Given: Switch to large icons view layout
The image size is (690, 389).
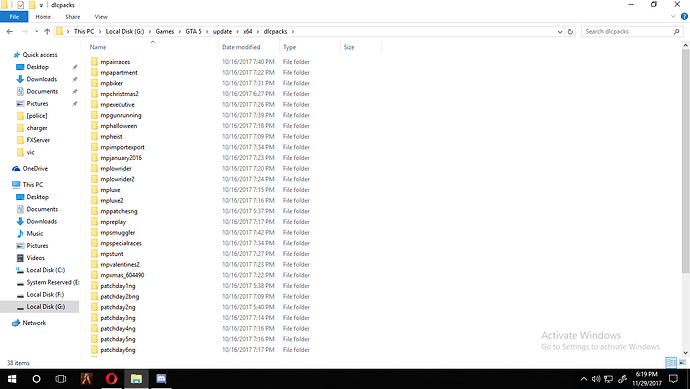Looking at the screenshot, I should (683, 363).
